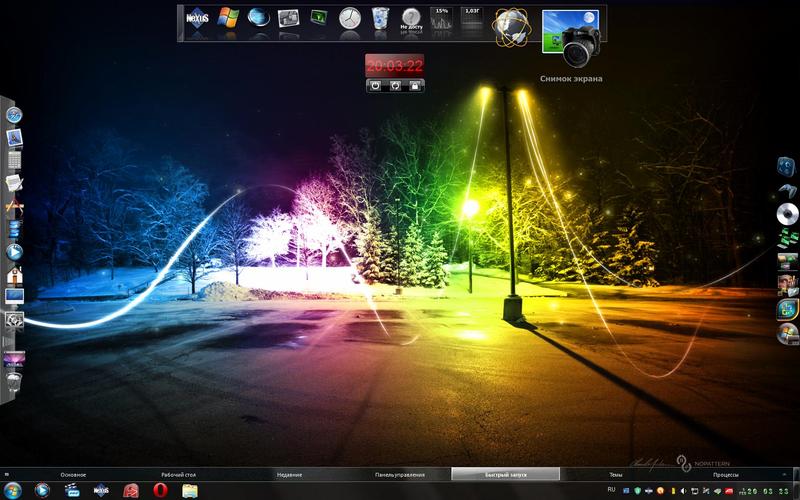The height and width of the screenshot is (500, 800).
Task: Open the Explorer folder in the taskbar
Action: coord(190,491)
